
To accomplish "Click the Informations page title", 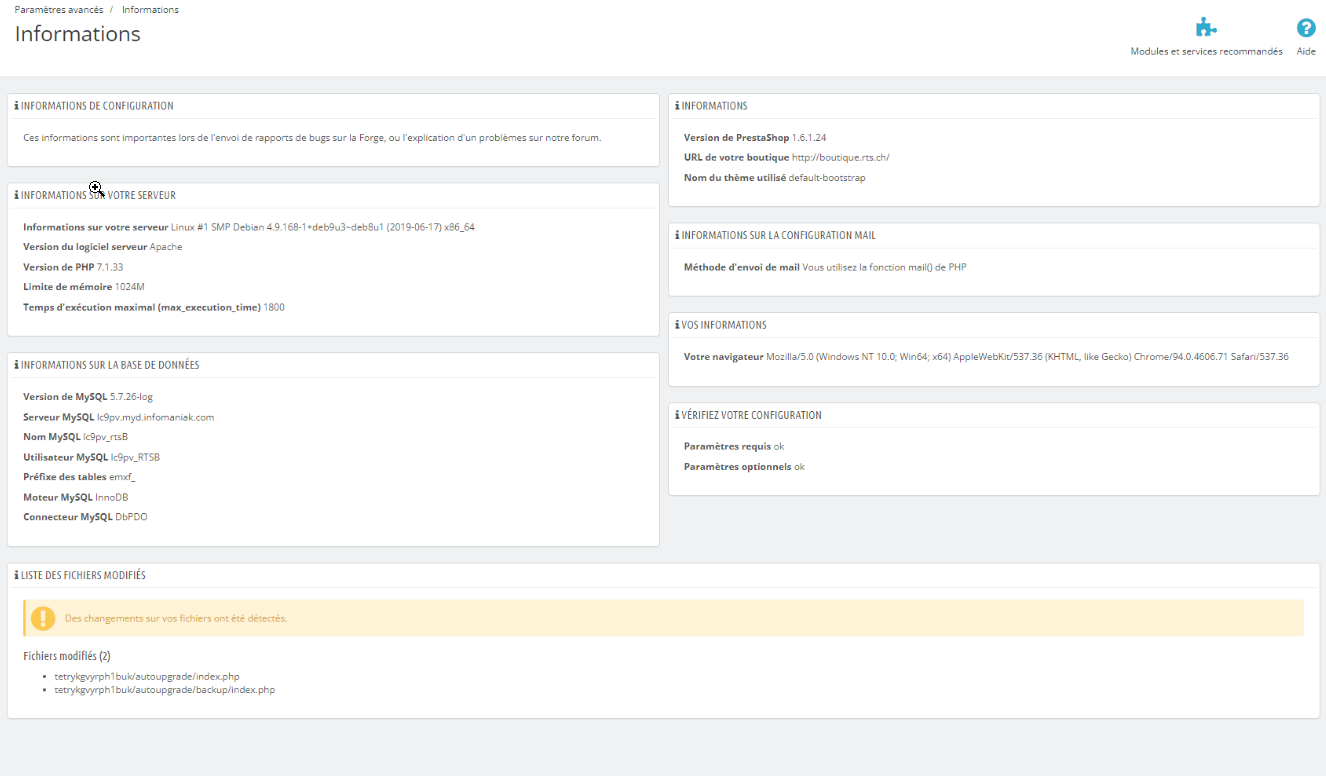I will pyautogui.click(x=77, y=34).
